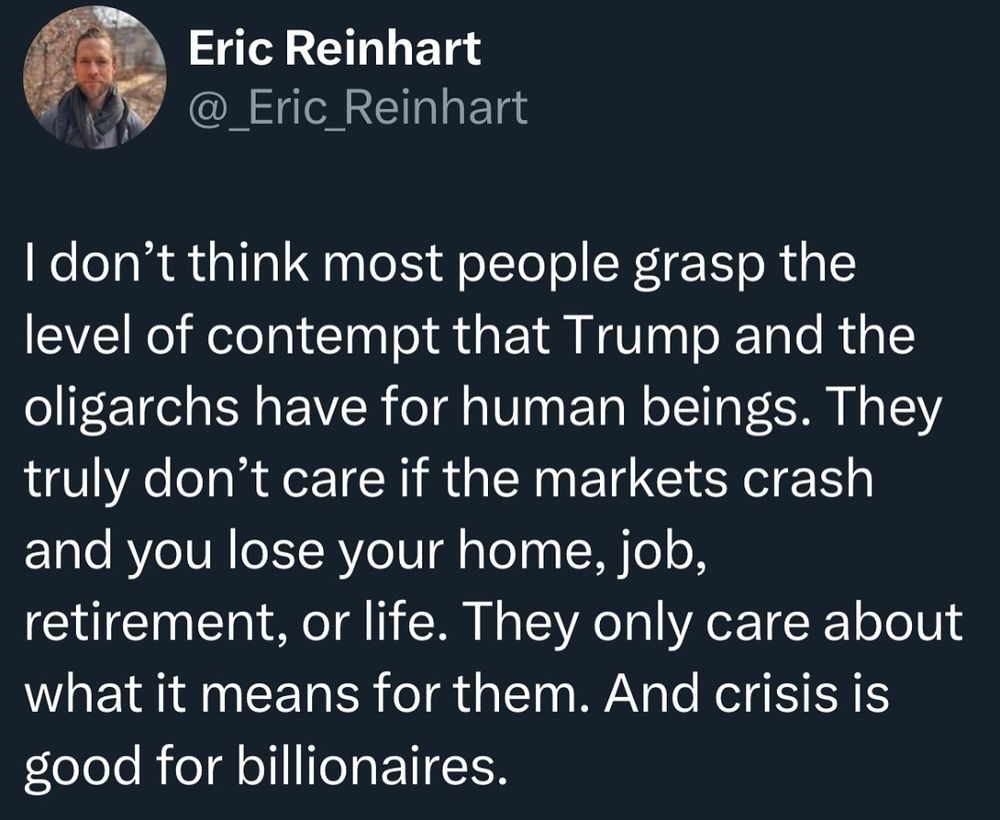This screenshot has width=1000, height=820.
Task: Open Eric Reinhart's profile picture
Action: (x=94, y=77)
